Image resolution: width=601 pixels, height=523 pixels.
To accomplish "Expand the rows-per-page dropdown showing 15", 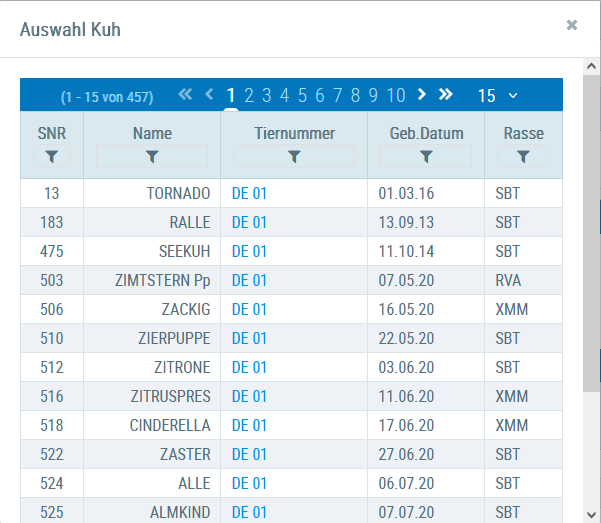I will [x=498, y=96].
